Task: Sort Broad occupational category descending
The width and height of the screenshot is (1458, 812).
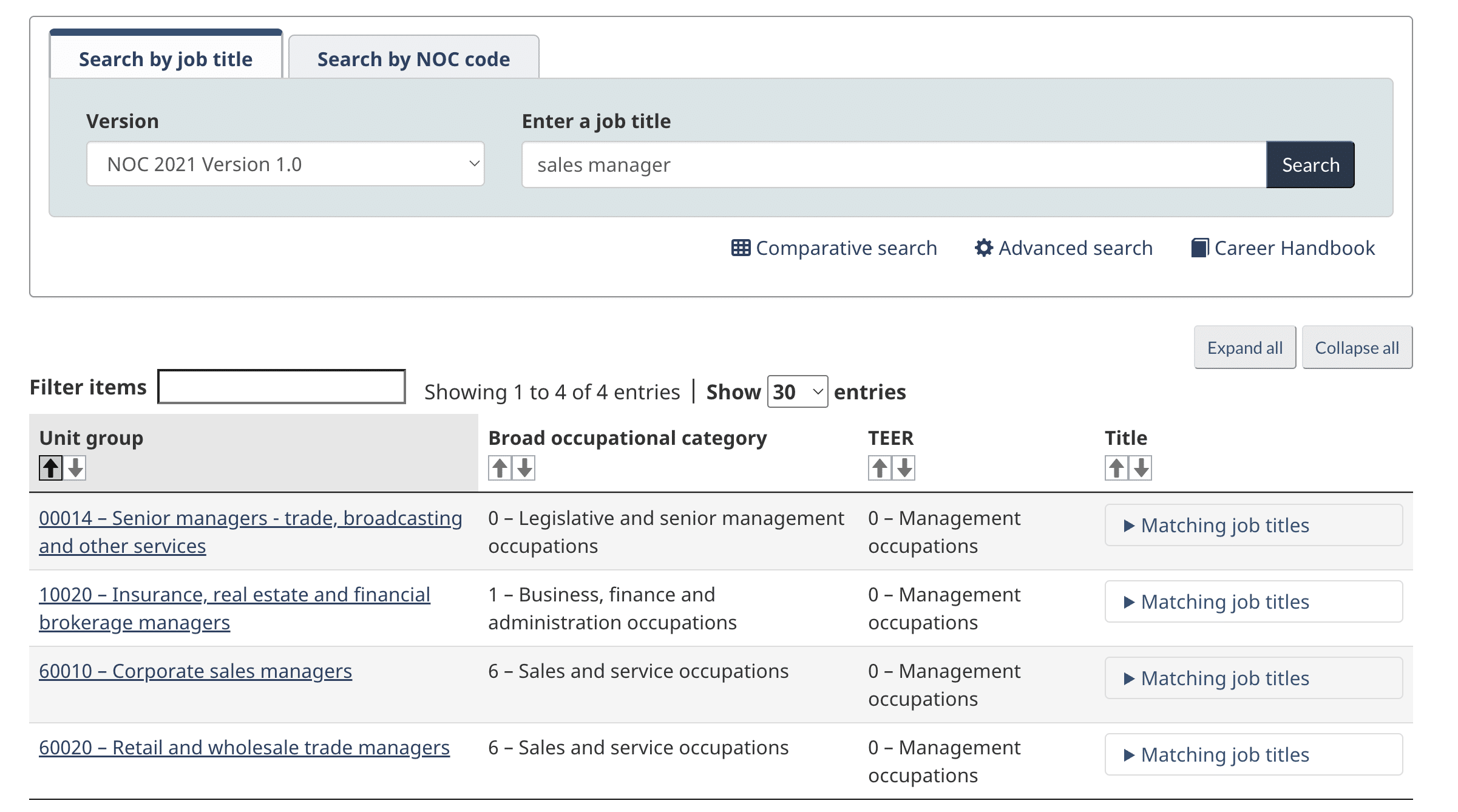Action: pos(524,468)
